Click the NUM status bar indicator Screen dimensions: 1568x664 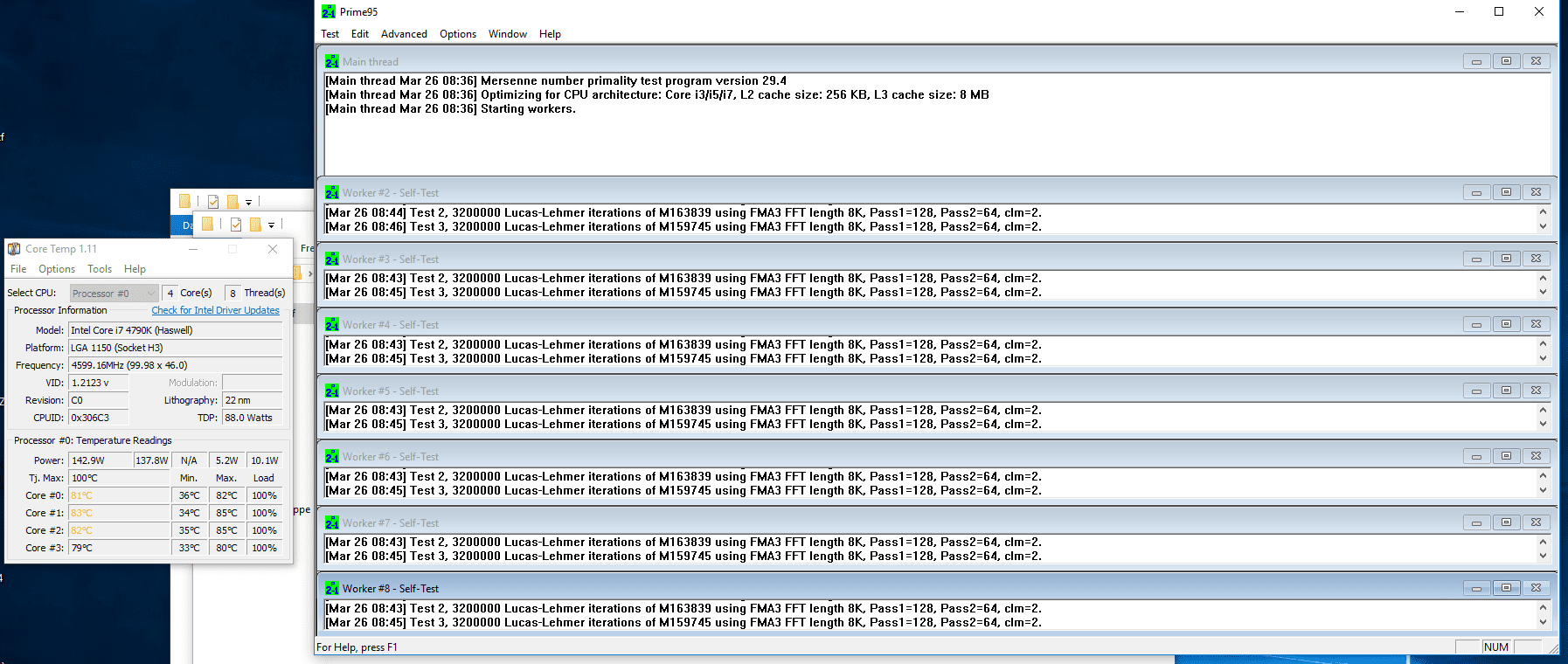(1496, 647)
